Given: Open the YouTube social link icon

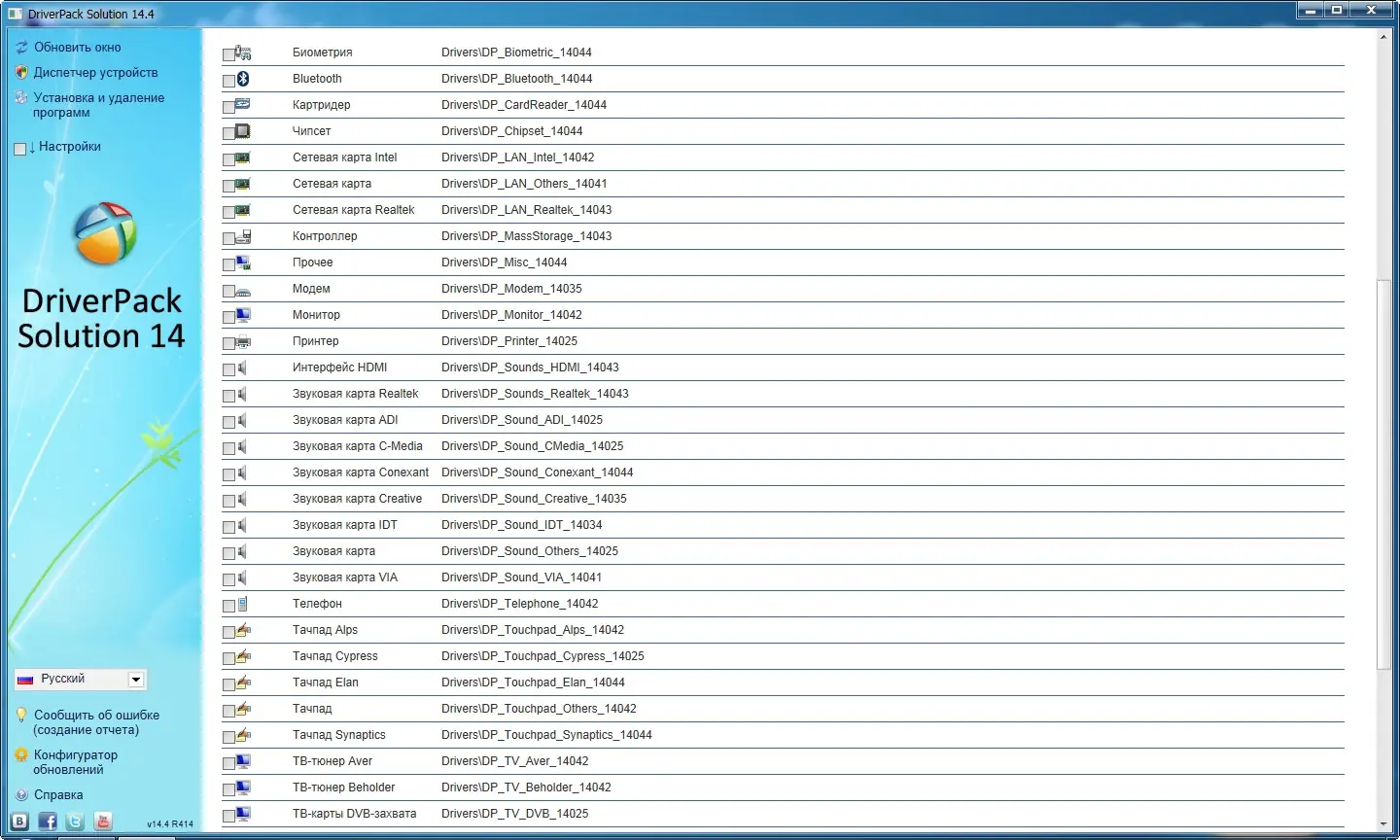Looking at the screenshot, I should point(103,822).
